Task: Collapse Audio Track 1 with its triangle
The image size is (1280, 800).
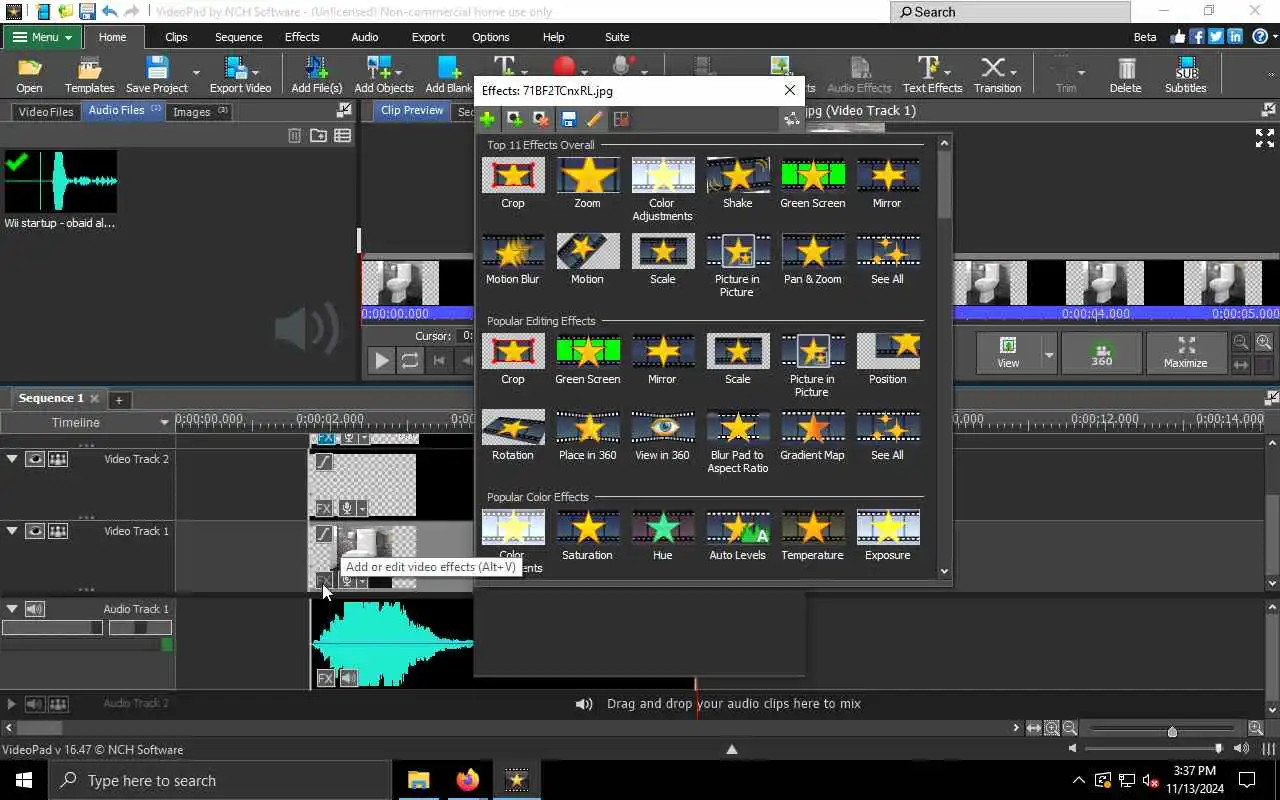Action: click(x=12, y=609)
